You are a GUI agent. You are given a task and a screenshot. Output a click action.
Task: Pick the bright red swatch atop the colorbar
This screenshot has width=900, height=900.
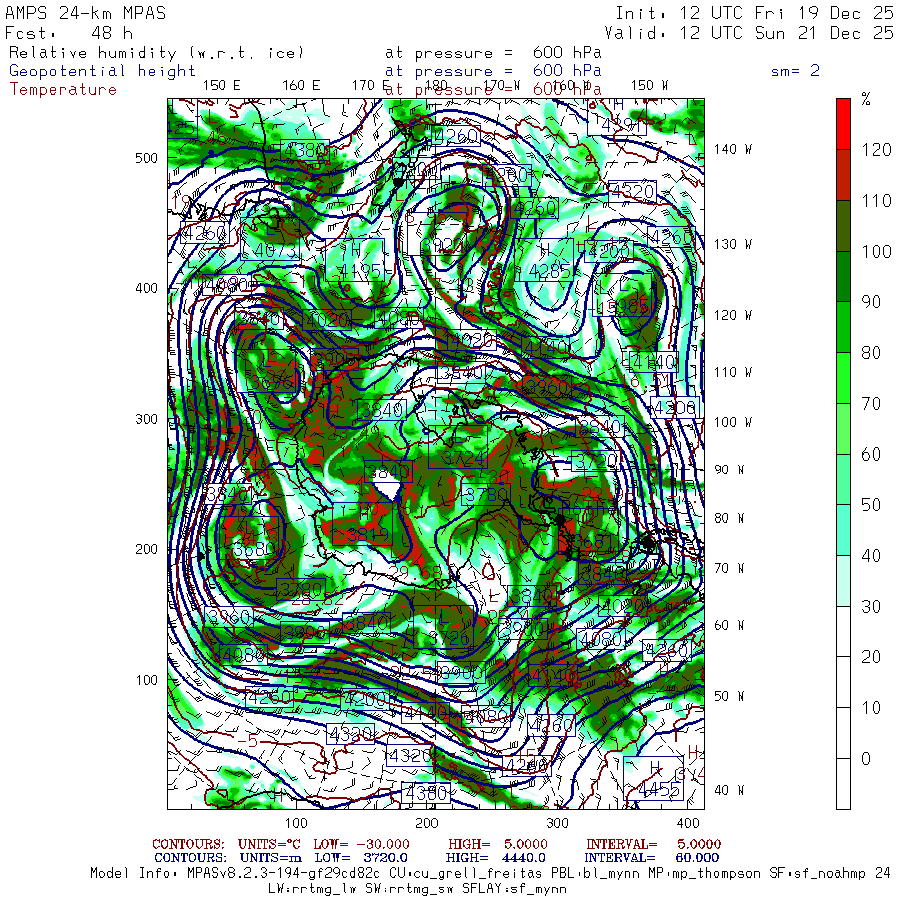pyautogui.click(x=843, y=124)
